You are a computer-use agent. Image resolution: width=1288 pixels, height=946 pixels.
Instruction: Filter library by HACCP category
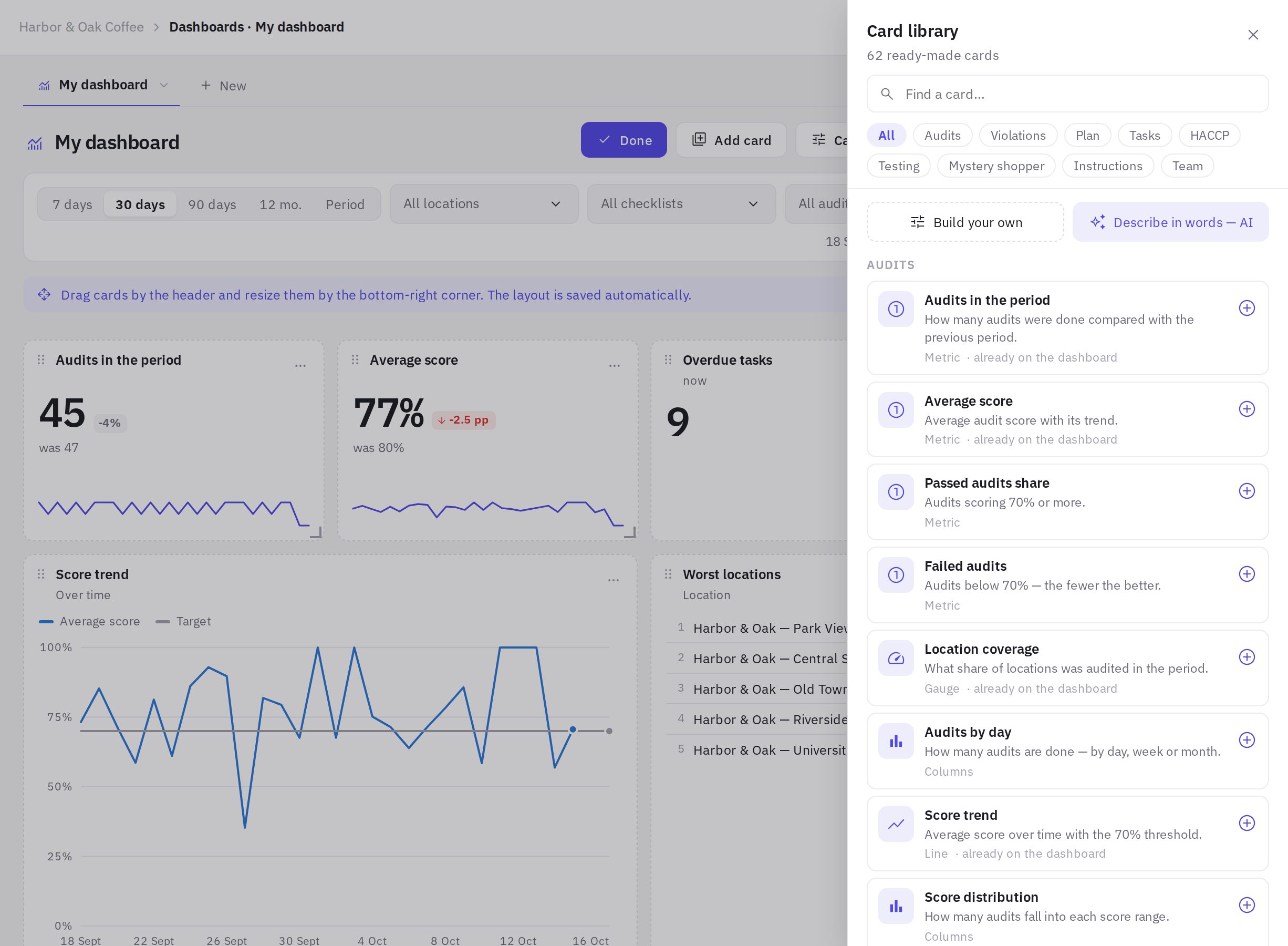1210,136
